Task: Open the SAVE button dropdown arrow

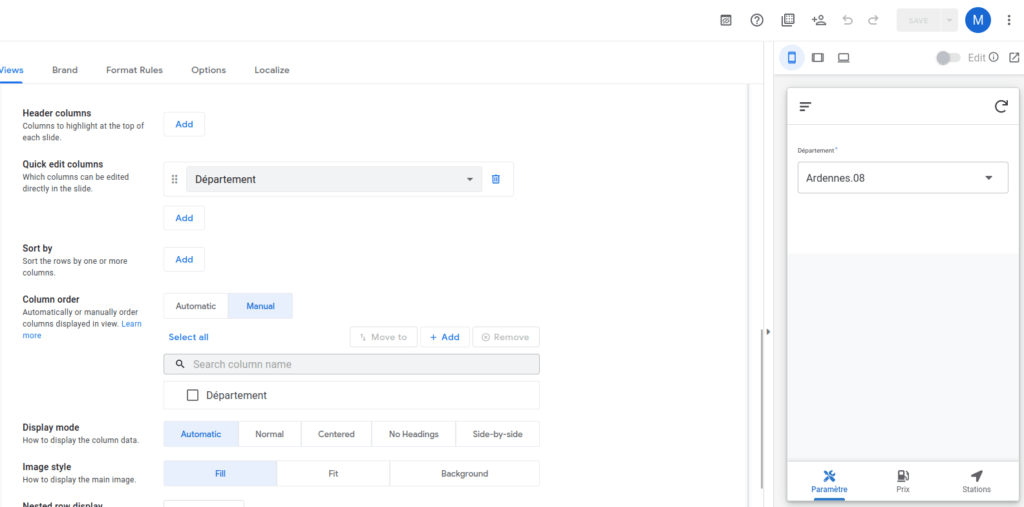Action: click(949, 20)
